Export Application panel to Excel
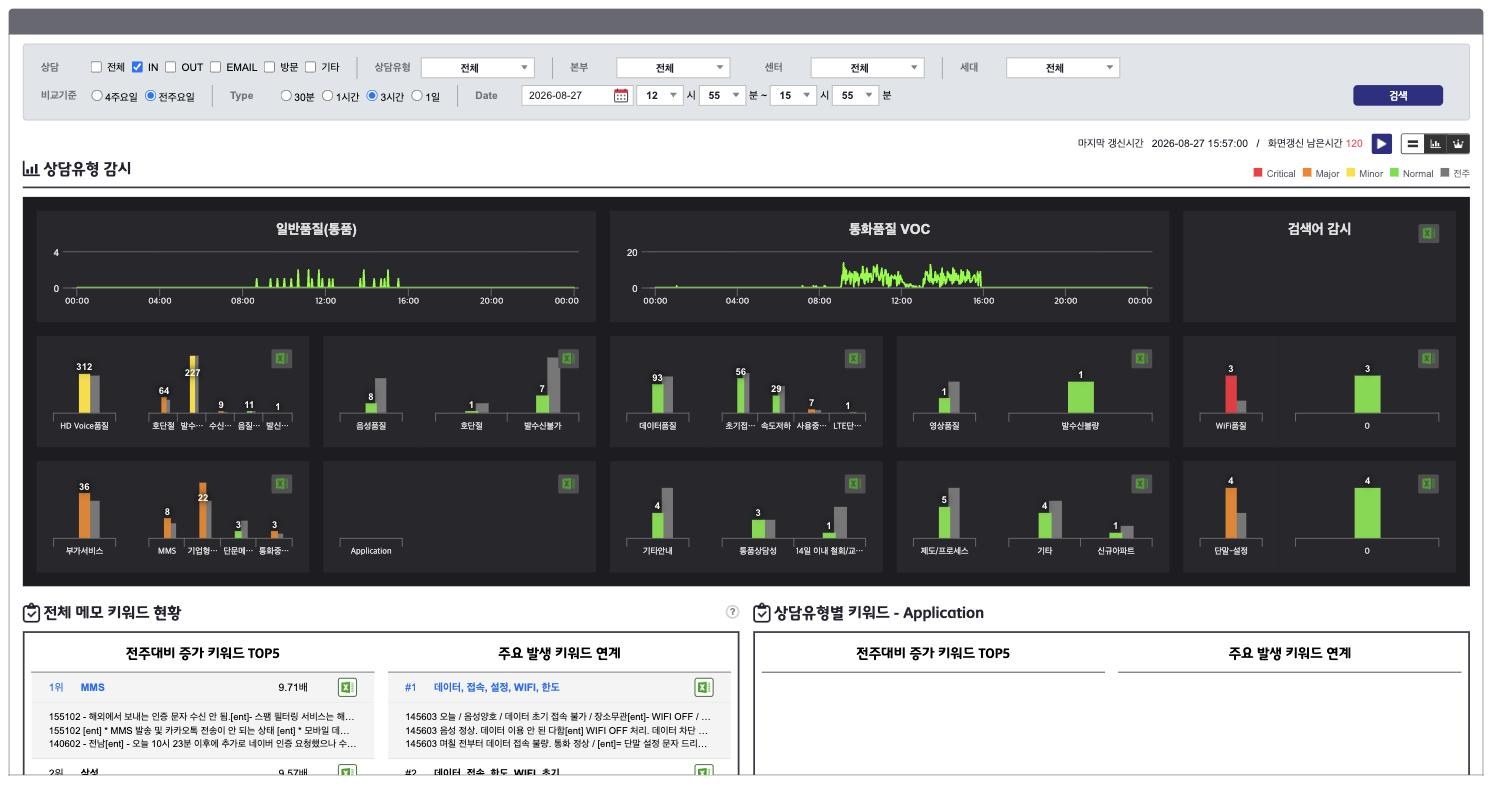The height and width of the screenshot is (812, 1492). pos(568,483)
